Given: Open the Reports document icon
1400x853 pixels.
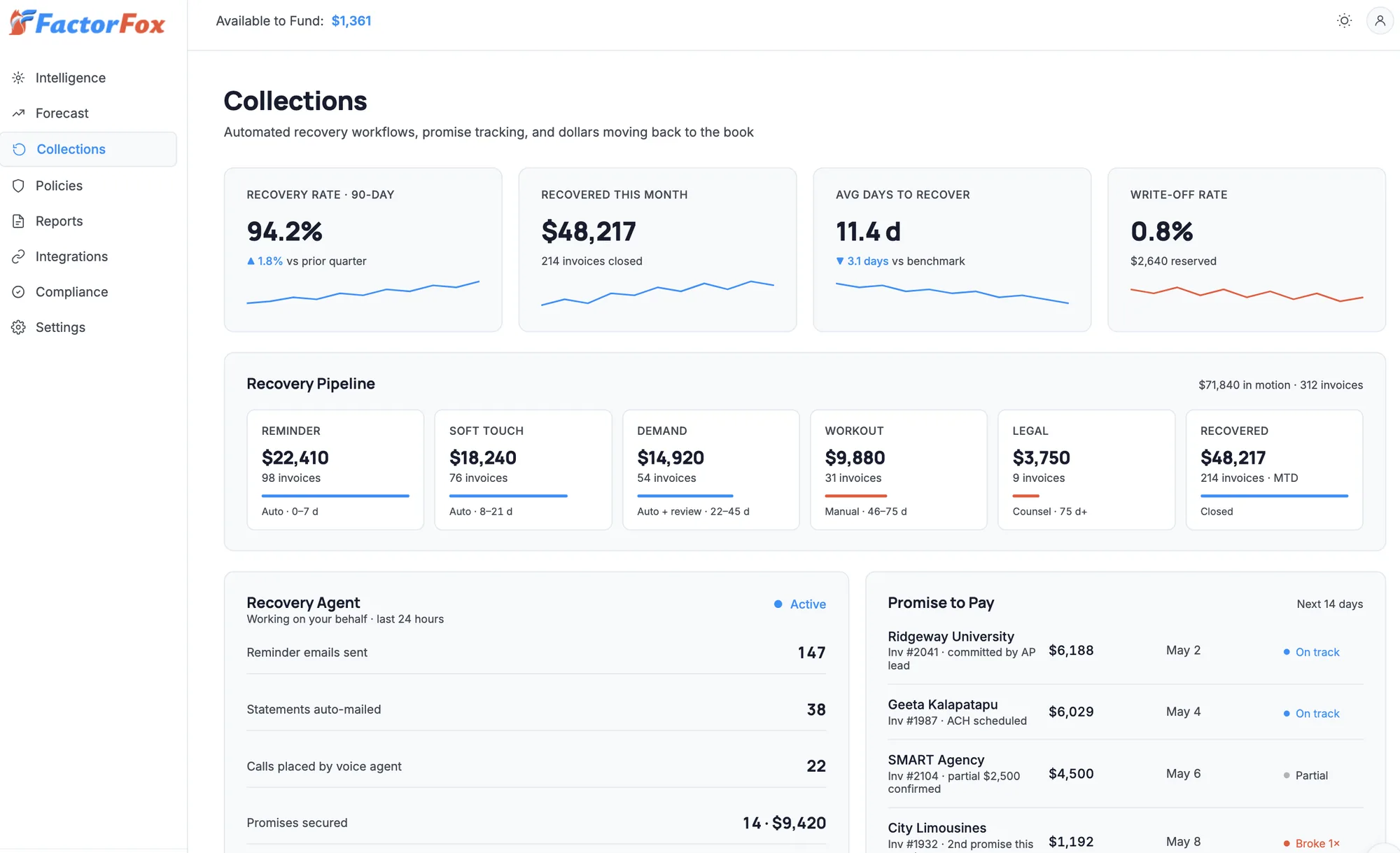Looking at the screenshot, I should (x=19, y=221).
